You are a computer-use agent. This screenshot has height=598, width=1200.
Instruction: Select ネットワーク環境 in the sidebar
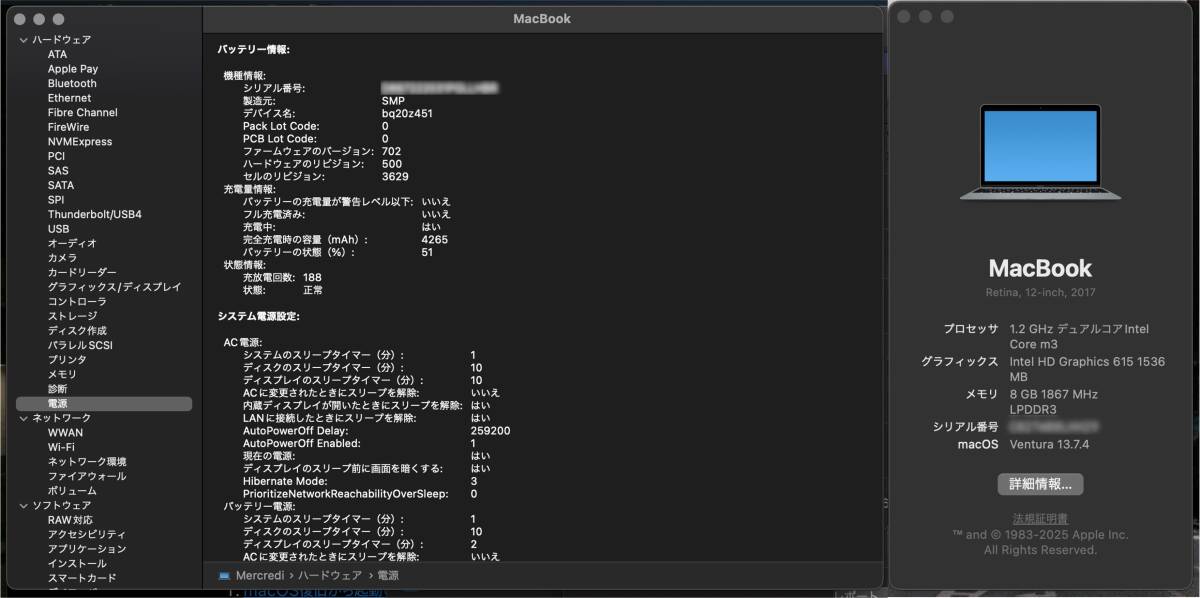[x=87, y=461]
